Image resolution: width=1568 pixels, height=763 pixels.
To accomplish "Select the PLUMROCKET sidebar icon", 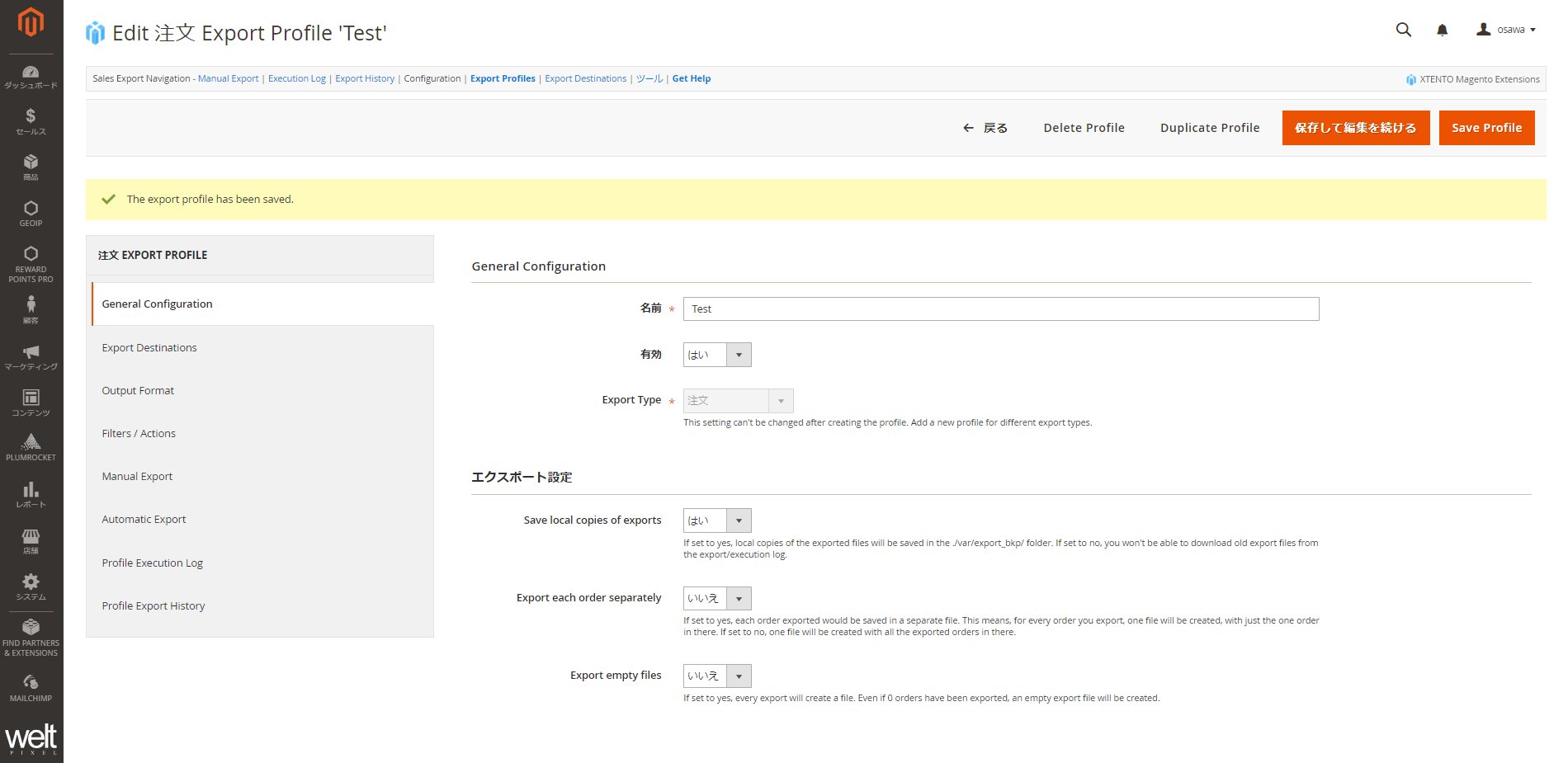I will click(31, 446).
